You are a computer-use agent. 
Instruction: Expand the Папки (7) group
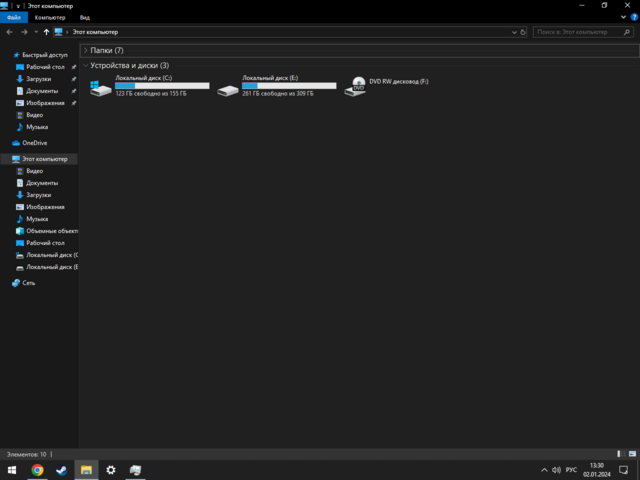86,50
